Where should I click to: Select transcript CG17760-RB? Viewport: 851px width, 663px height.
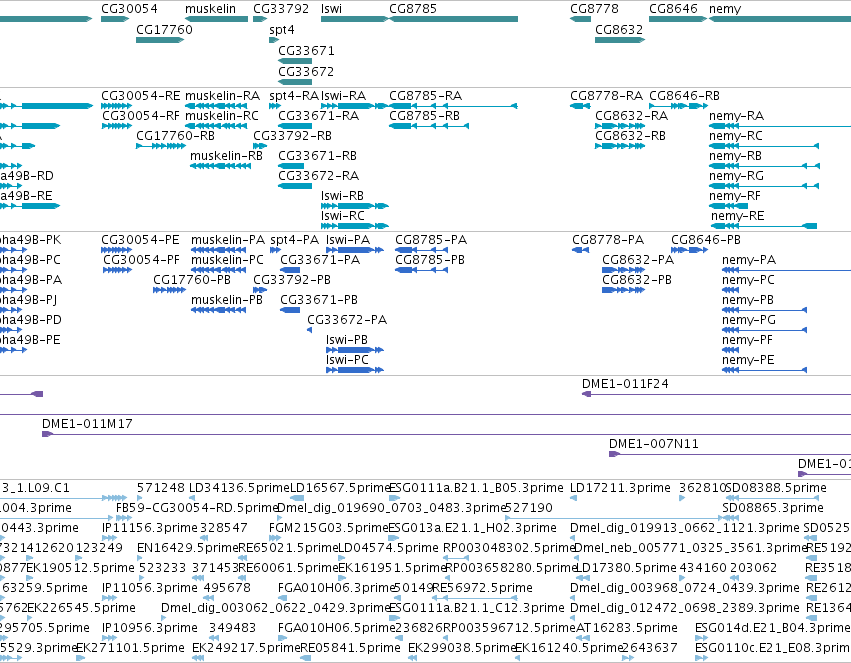(x=175, y=136)
